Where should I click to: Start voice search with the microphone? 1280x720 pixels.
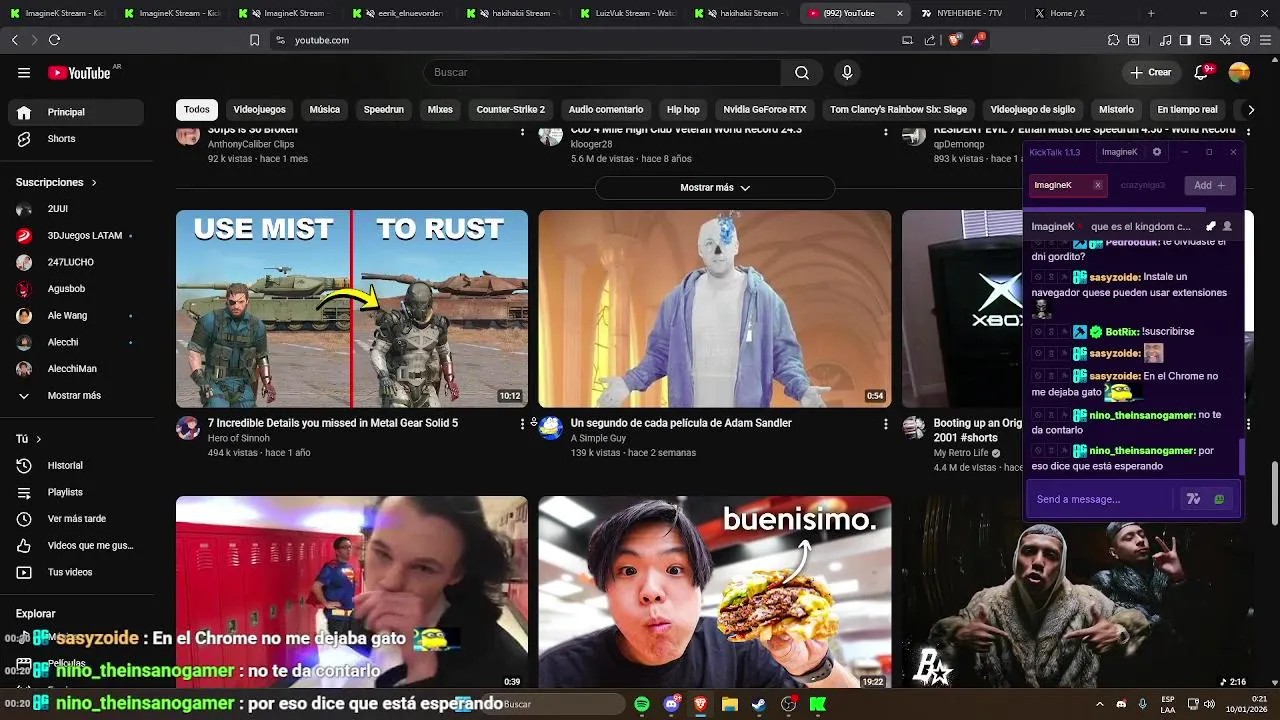pyautogui.click(x=847, y=72)
